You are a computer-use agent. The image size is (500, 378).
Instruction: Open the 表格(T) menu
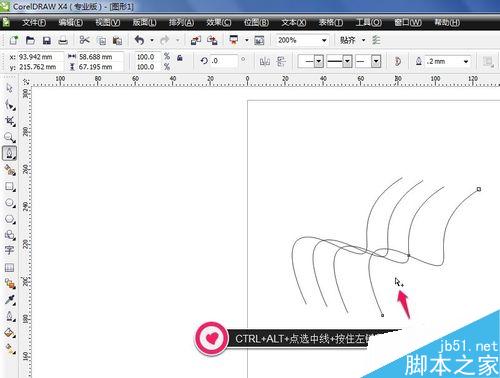(331, 22)
